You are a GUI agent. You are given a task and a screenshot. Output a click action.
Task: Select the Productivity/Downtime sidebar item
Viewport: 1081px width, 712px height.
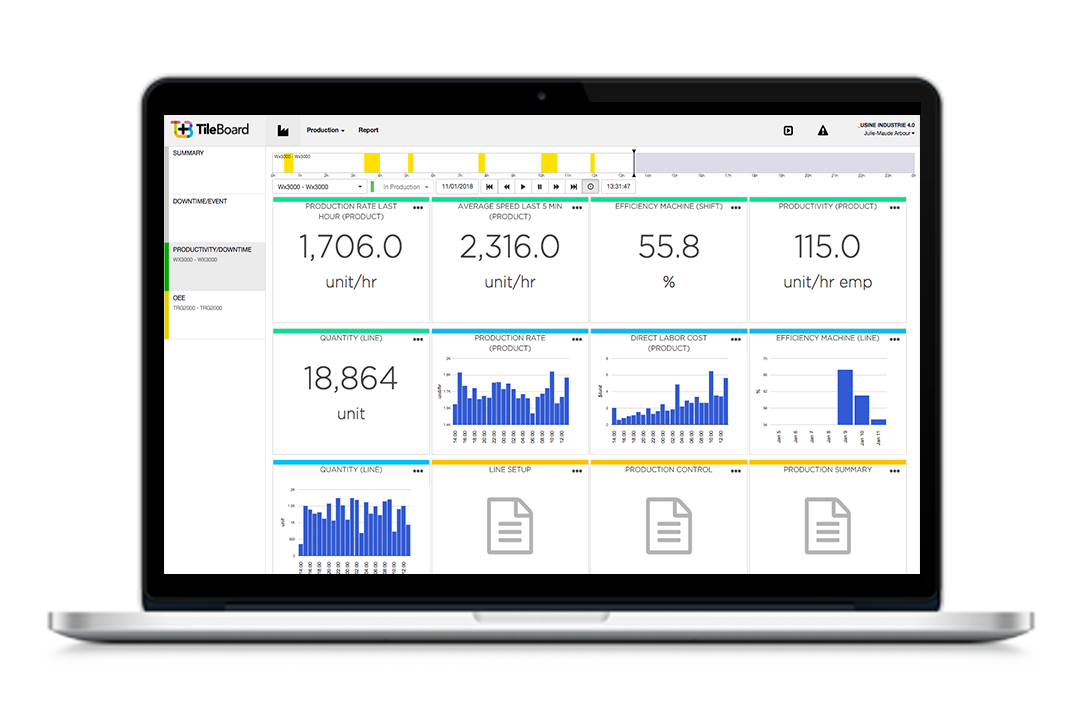(x=215, y=266)
